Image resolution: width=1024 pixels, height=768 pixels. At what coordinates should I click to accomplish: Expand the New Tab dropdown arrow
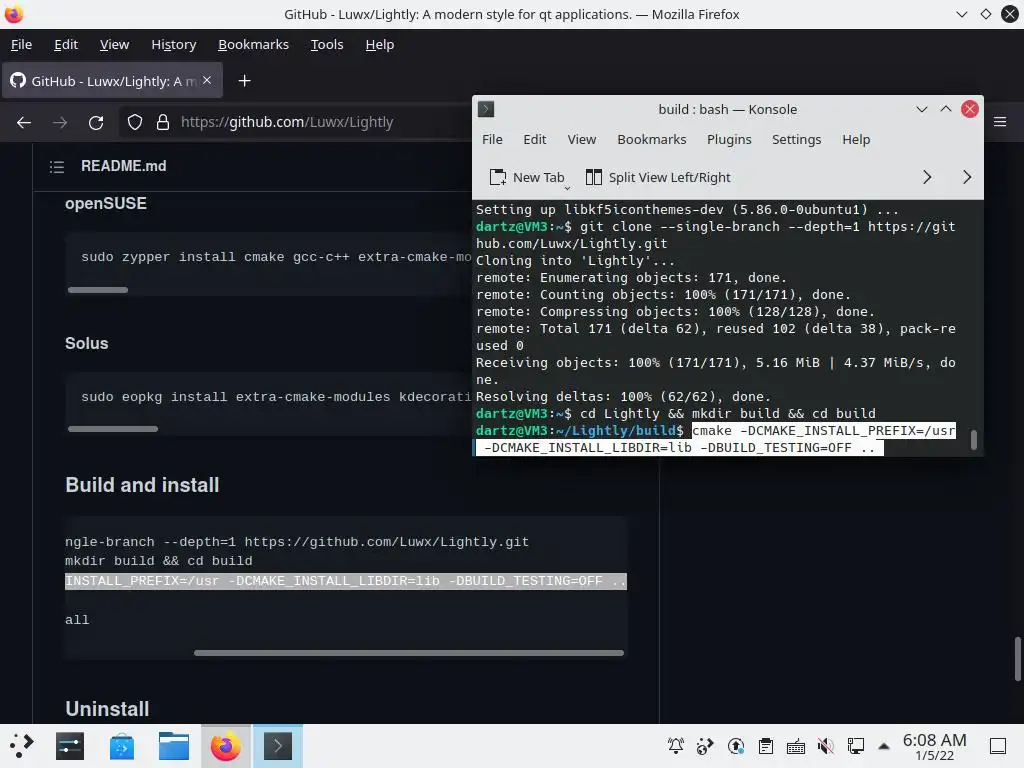tap(568, 188)
